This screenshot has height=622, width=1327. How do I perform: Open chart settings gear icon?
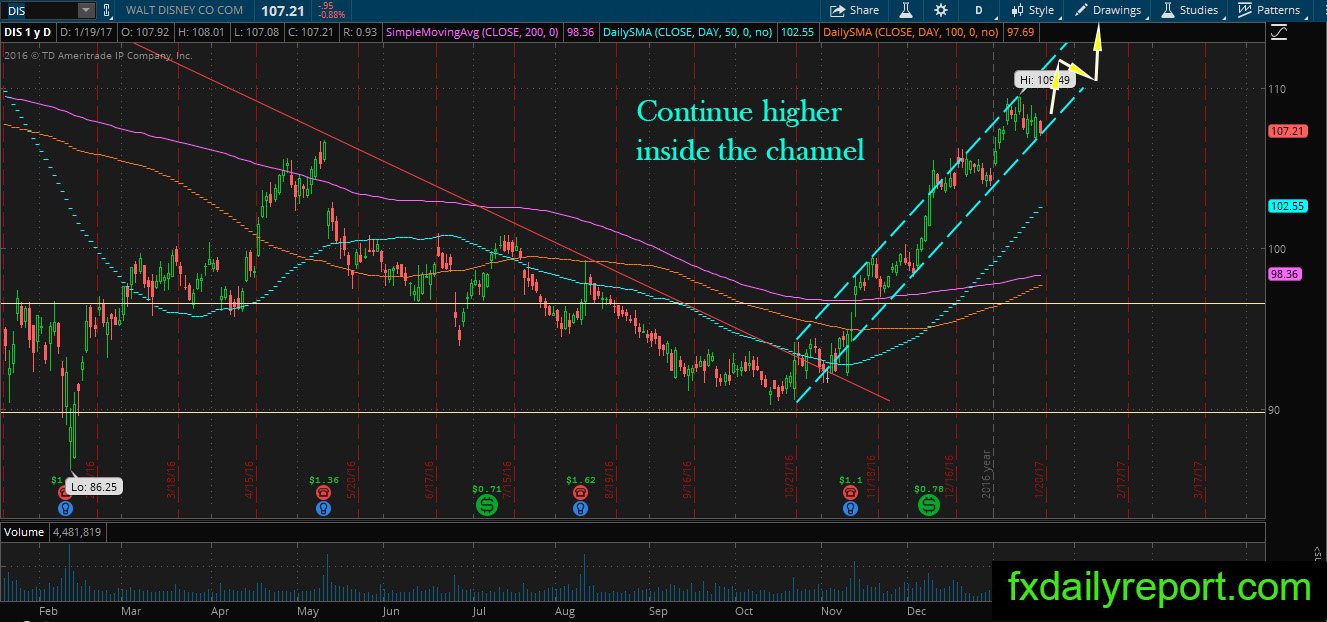click(x=941, y=10)
